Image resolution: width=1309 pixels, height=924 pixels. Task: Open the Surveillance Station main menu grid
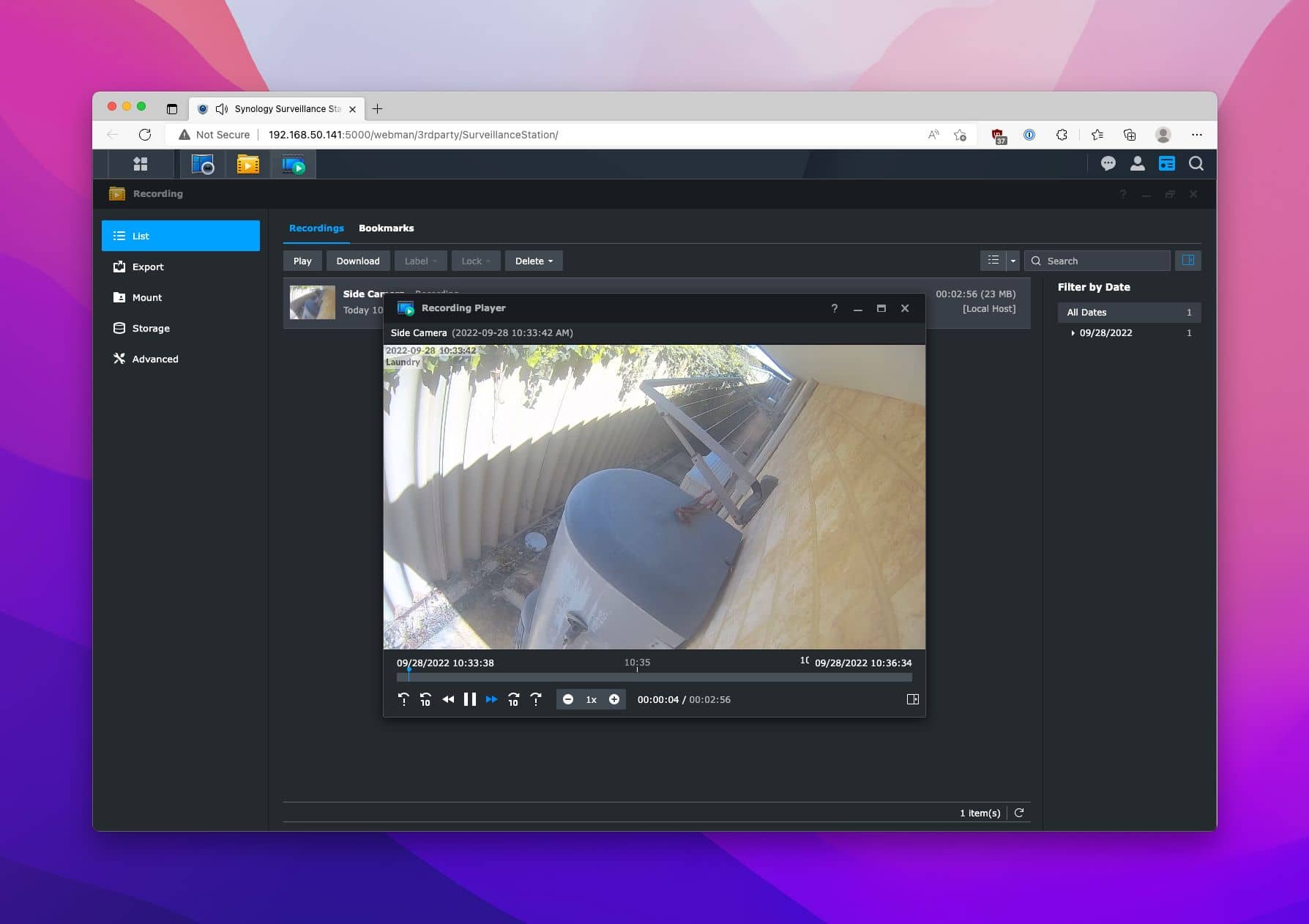point(141,164)
